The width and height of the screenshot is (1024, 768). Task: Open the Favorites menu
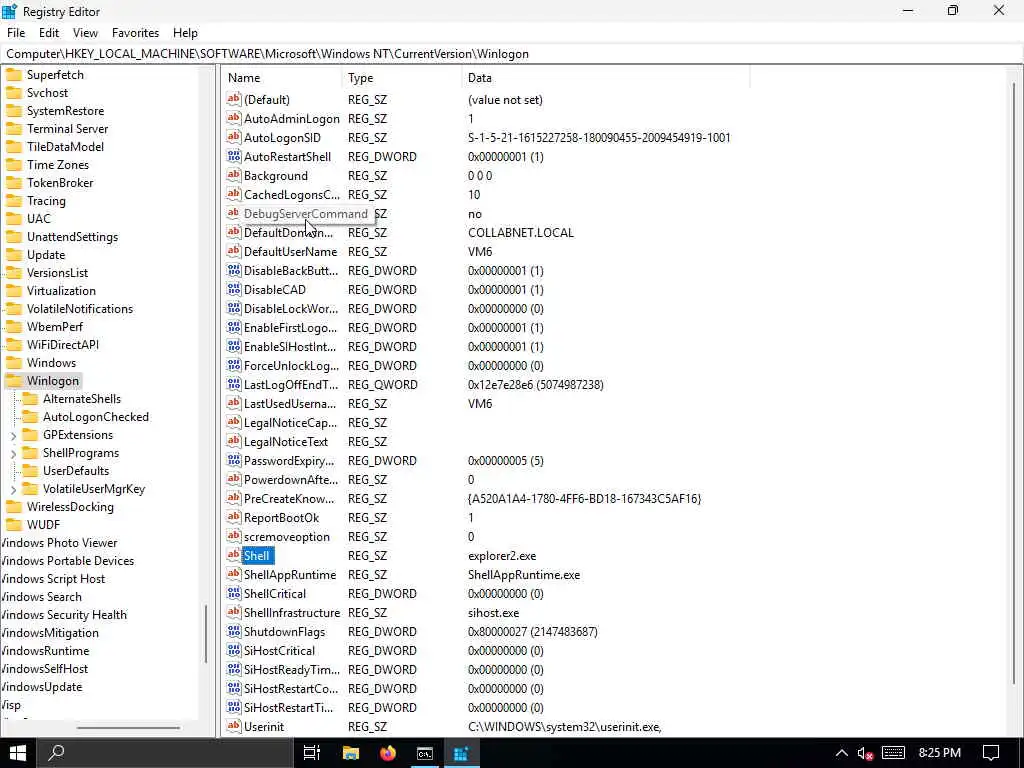coord(135,33)
